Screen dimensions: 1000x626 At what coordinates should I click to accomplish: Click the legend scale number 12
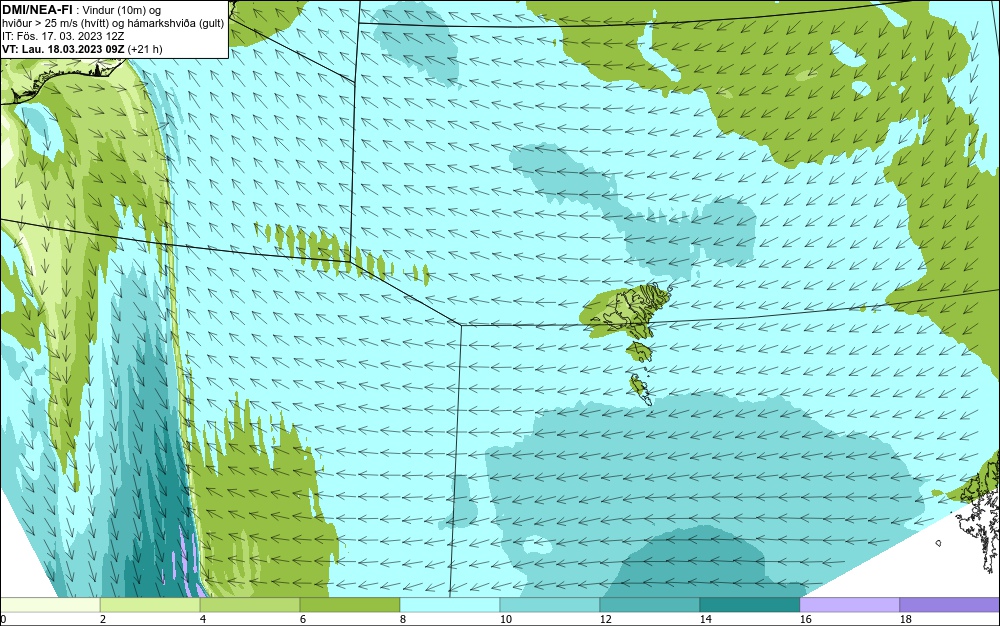(606, 619)
